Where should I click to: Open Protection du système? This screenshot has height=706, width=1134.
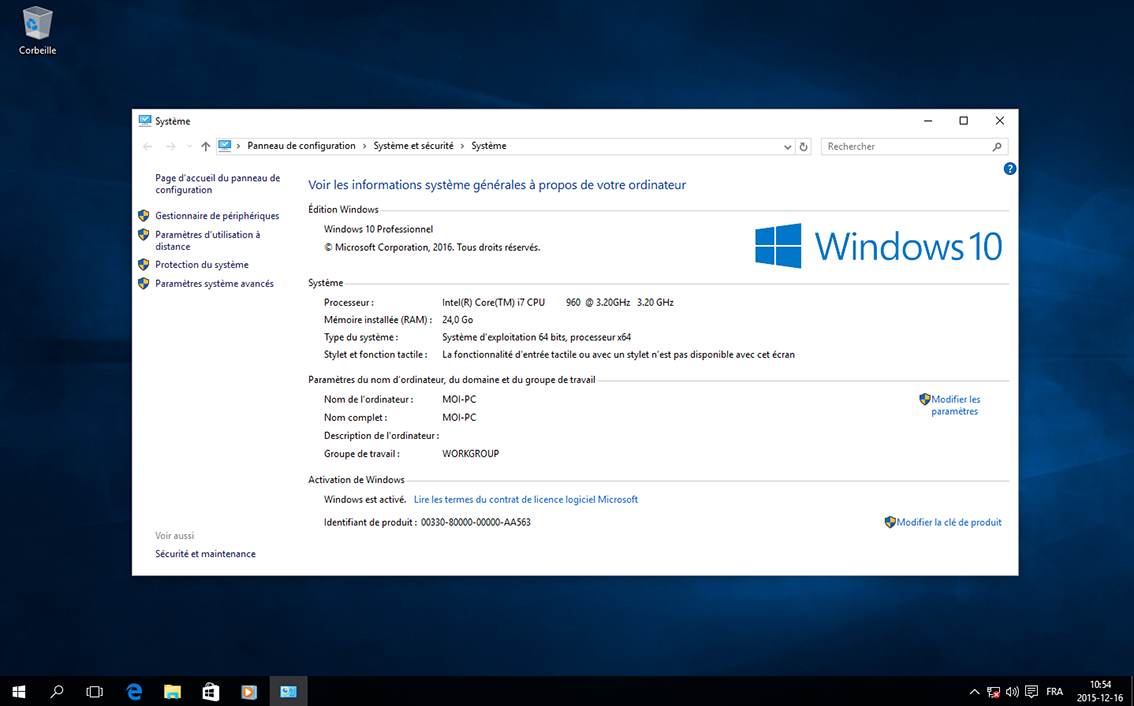[202, 265]
